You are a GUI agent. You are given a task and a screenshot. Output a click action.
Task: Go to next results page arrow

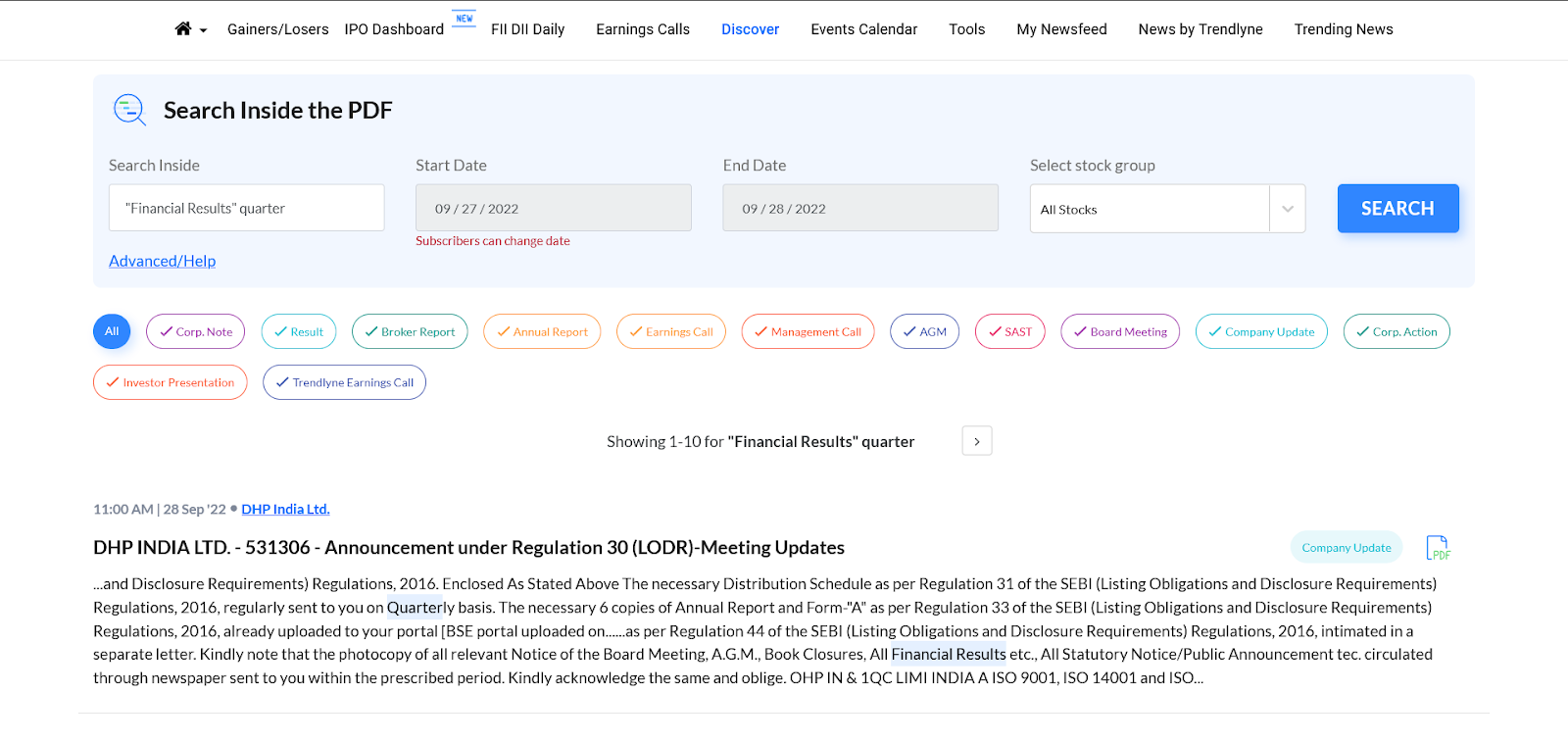(x=977, y=441)
